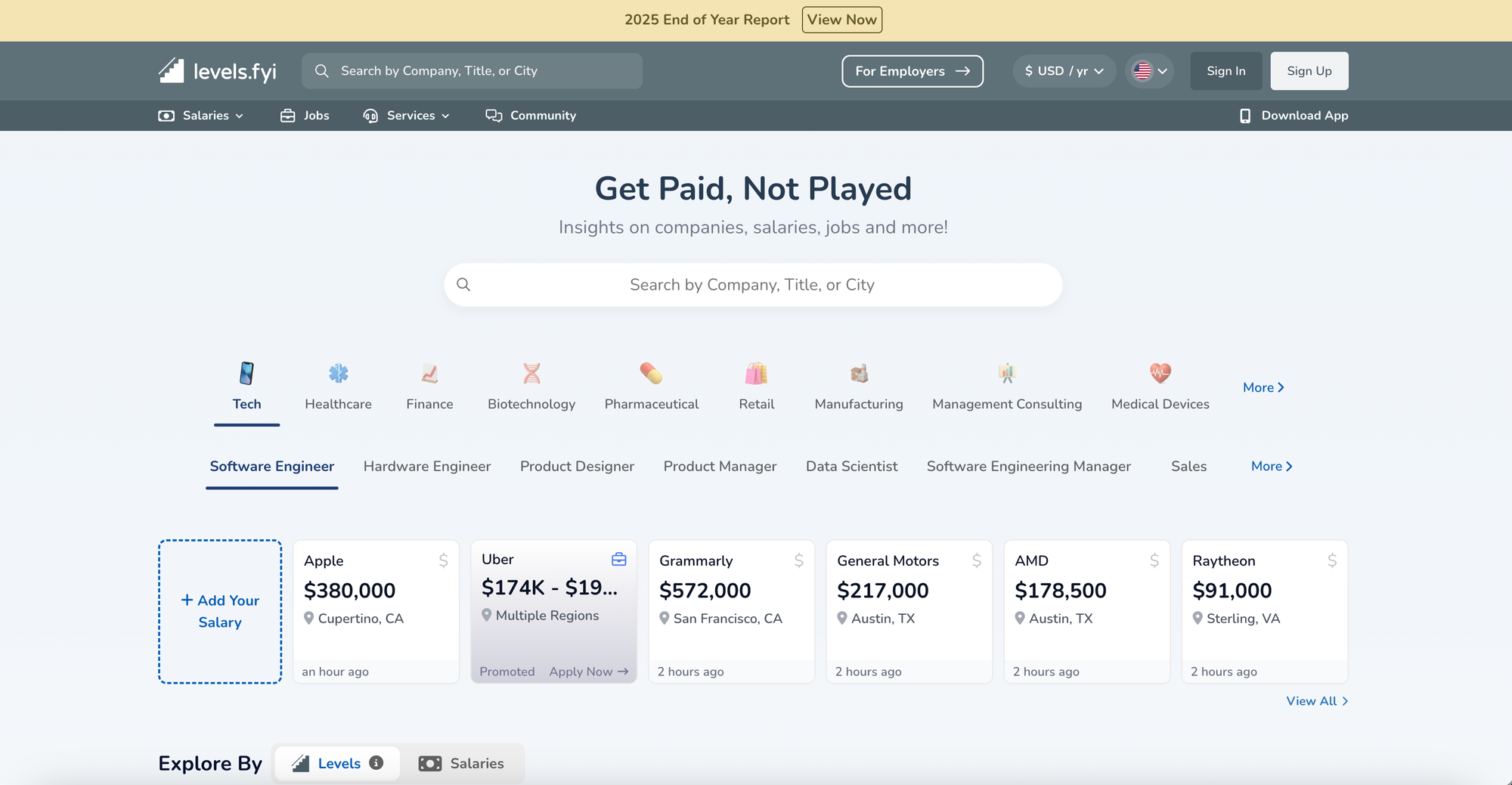
Task: Click the View Now report button
Action: [841, 20]
